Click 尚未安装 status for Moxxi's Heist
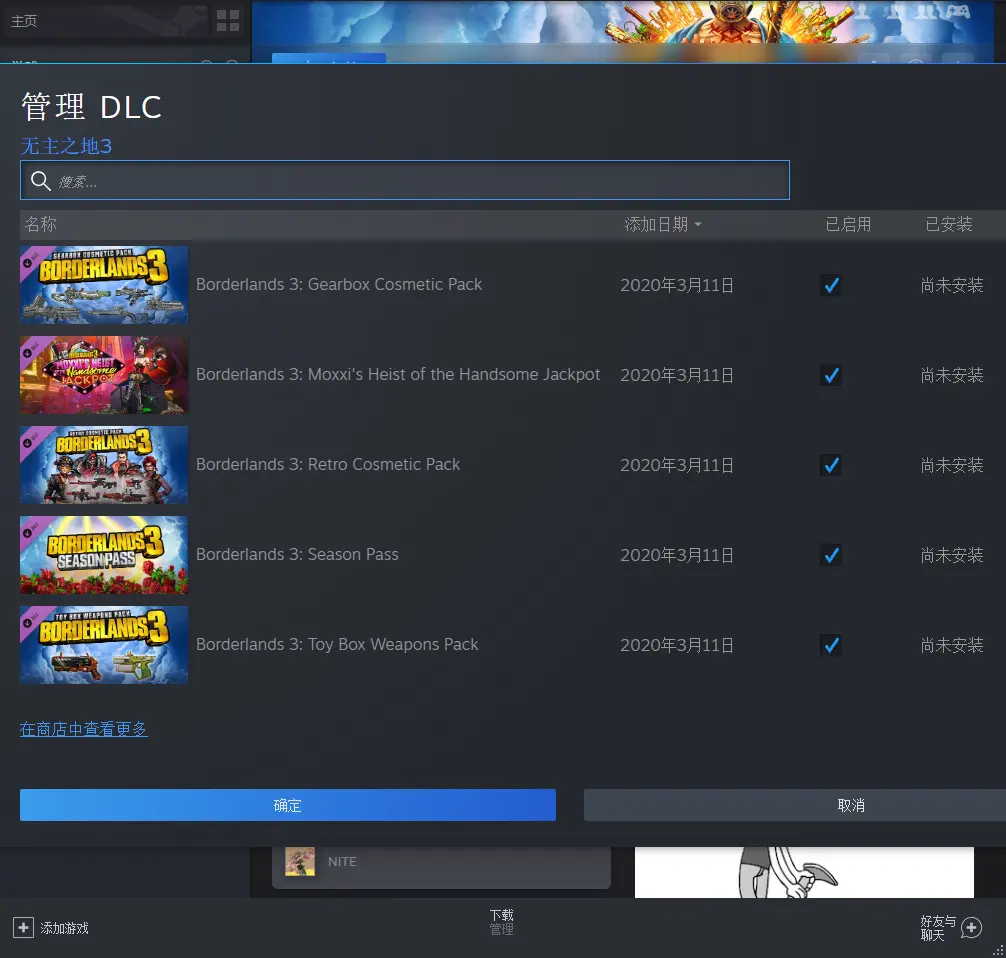 tap(952, 375)
